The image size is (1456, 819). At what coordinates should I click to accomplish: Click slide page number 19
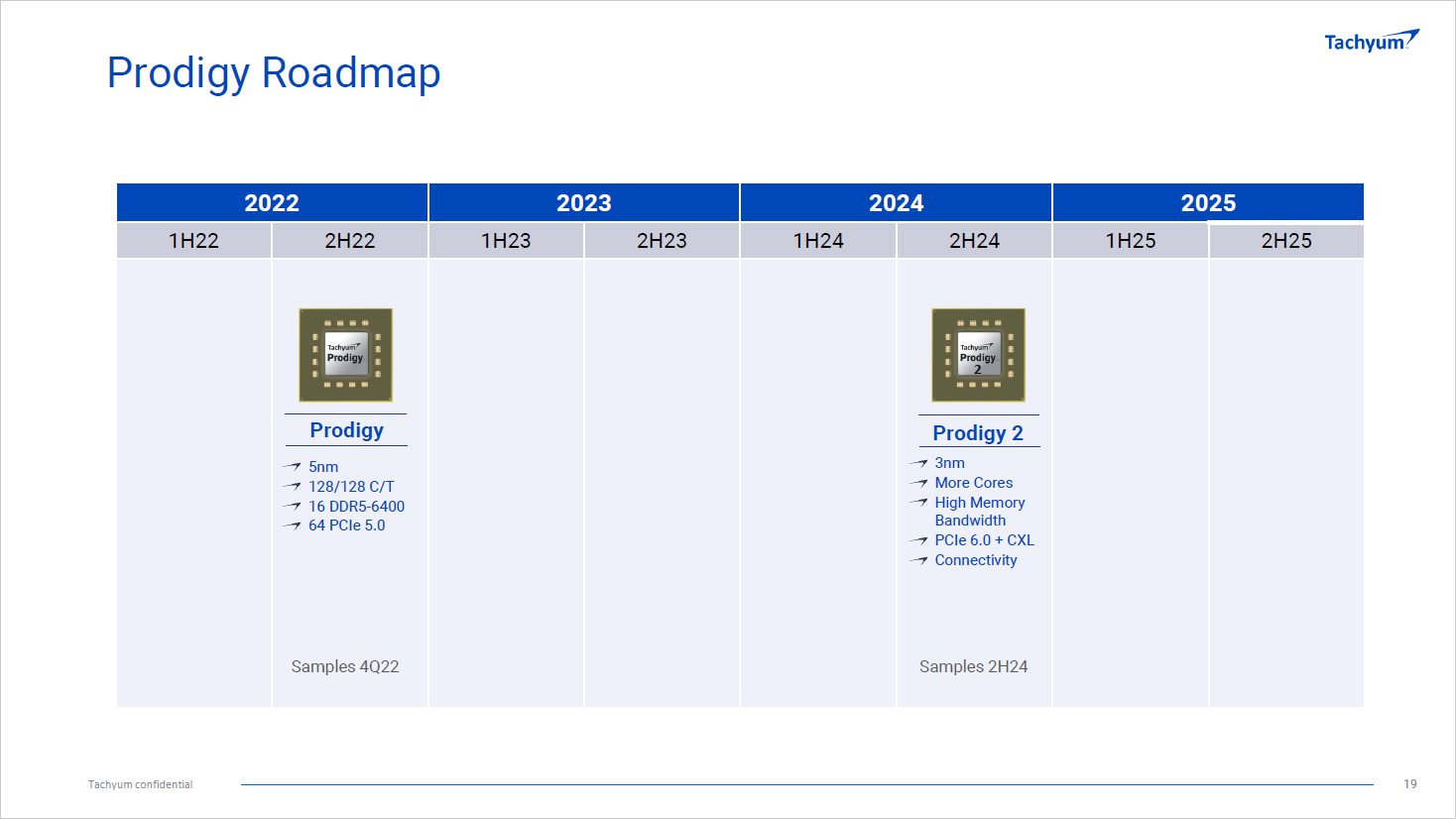[1409, 784]
